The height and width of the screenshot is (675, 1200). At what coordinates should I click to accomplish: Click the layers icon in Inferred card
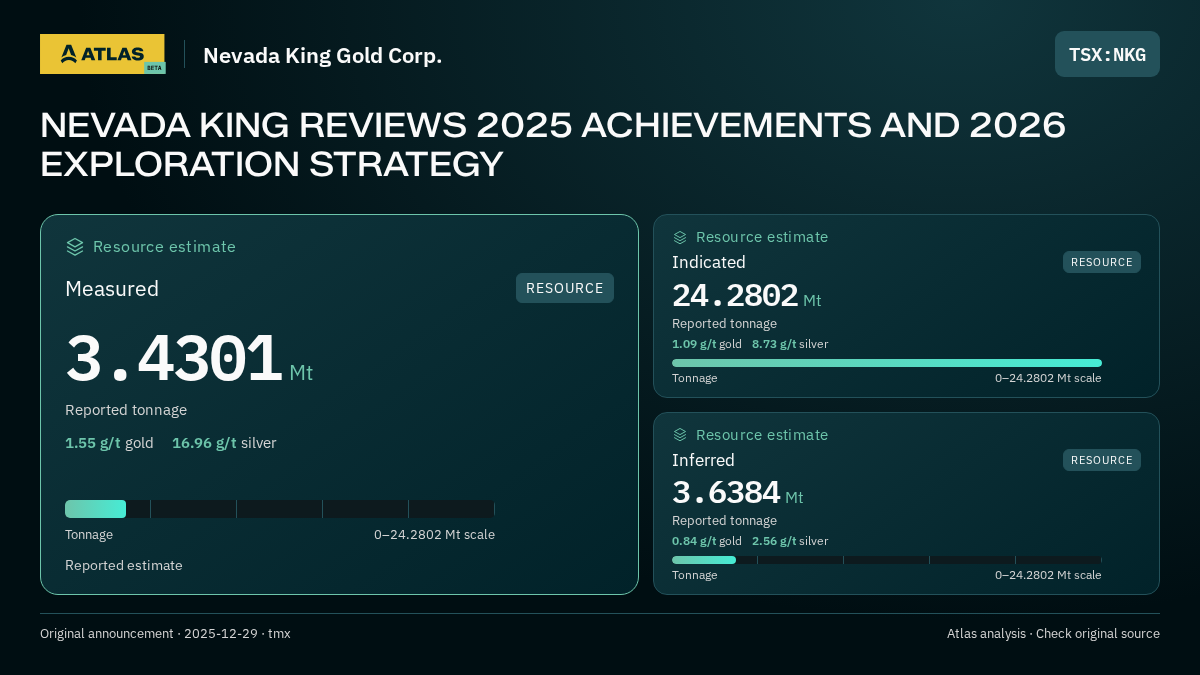680,435
